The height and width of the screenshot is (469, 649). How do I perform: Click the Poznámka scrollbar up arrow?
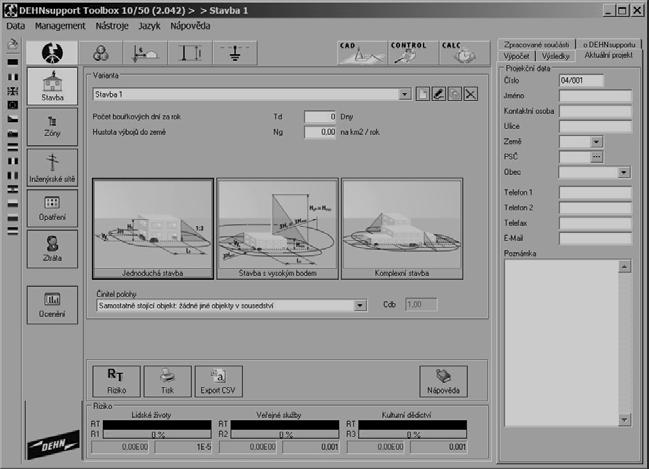click(625, 267)
